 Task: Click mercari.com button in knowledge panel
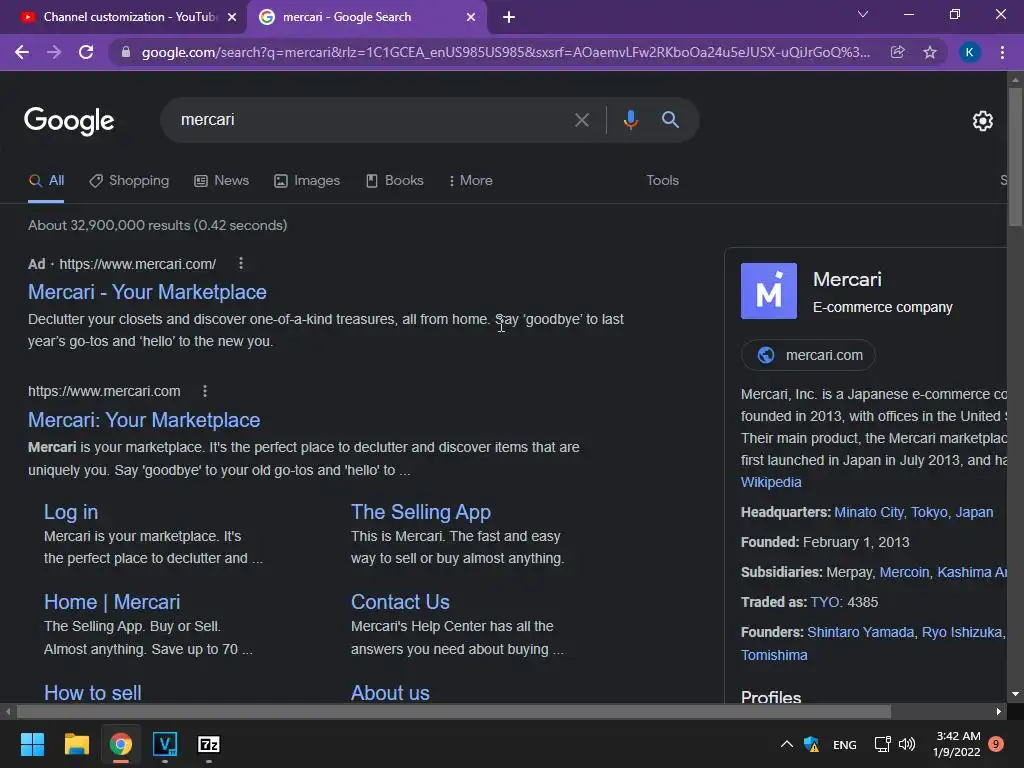[x=808, y=355]
